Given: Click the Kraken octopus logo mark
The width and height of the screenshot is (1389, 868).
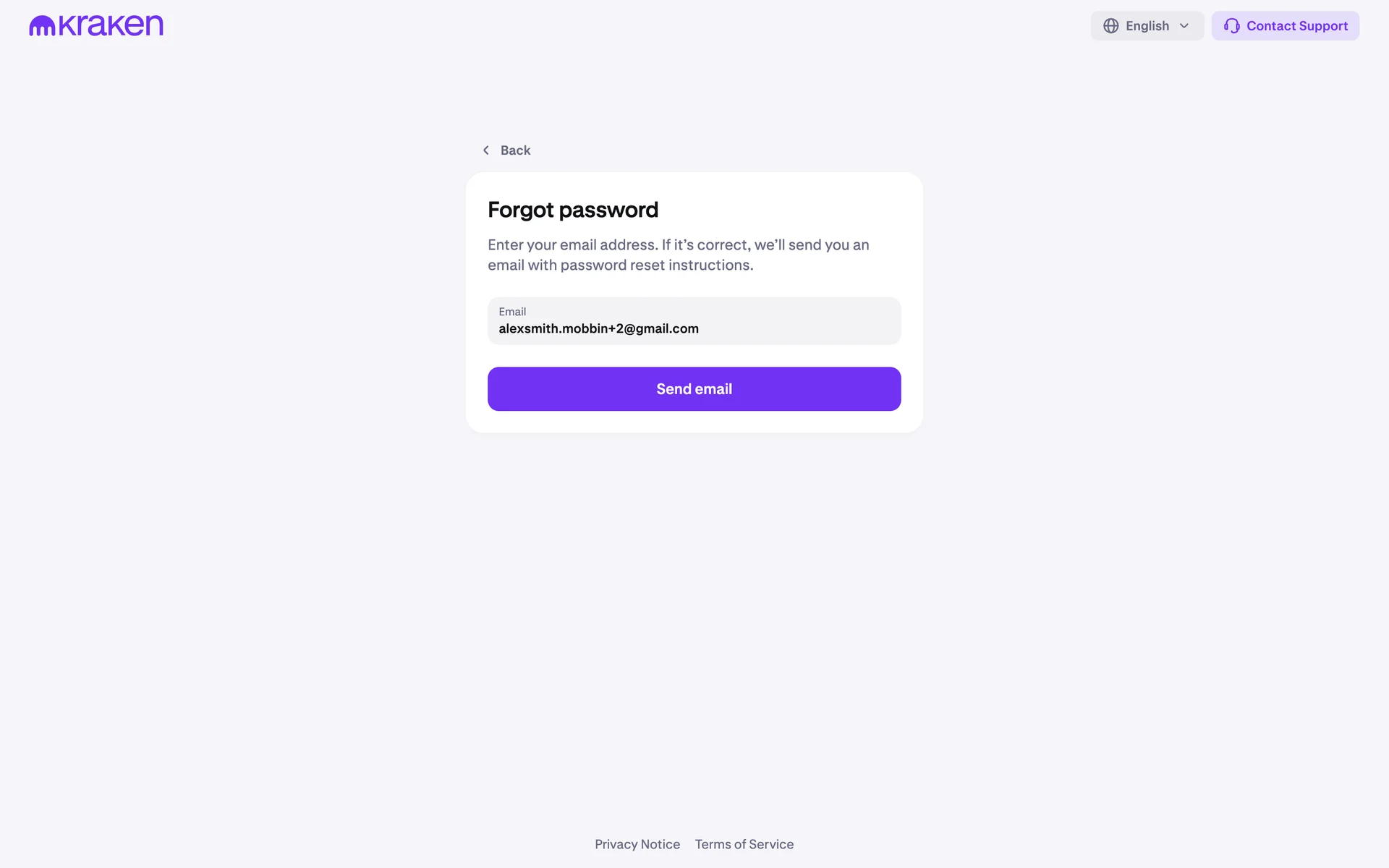Looking at the screenshot, I should tap(42, 26).
